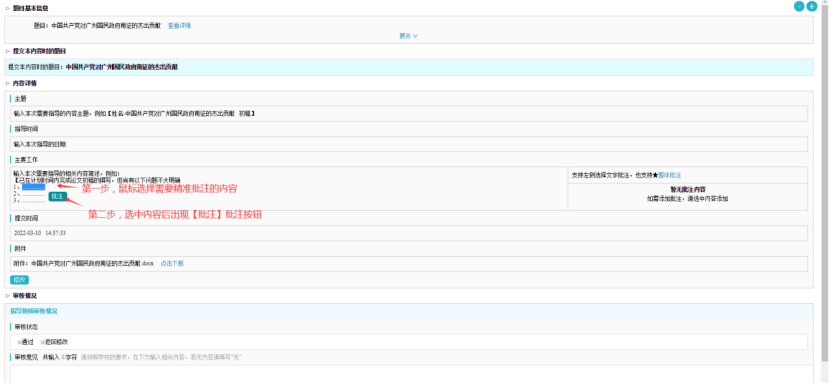
Task: Toggle the 内容详情 section triangle
Action: 7,84
